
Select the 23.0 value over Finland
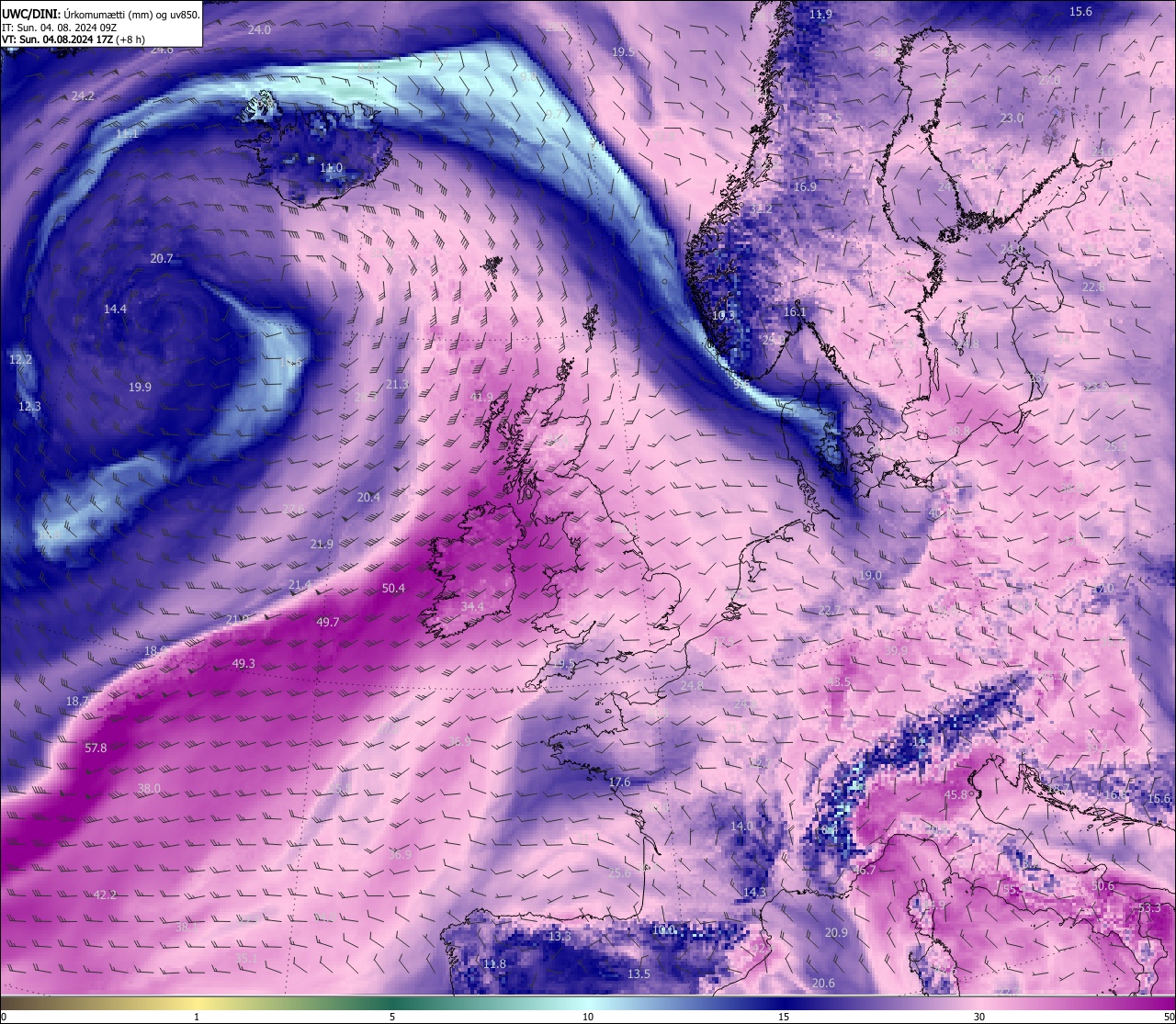click(1012, 118)
